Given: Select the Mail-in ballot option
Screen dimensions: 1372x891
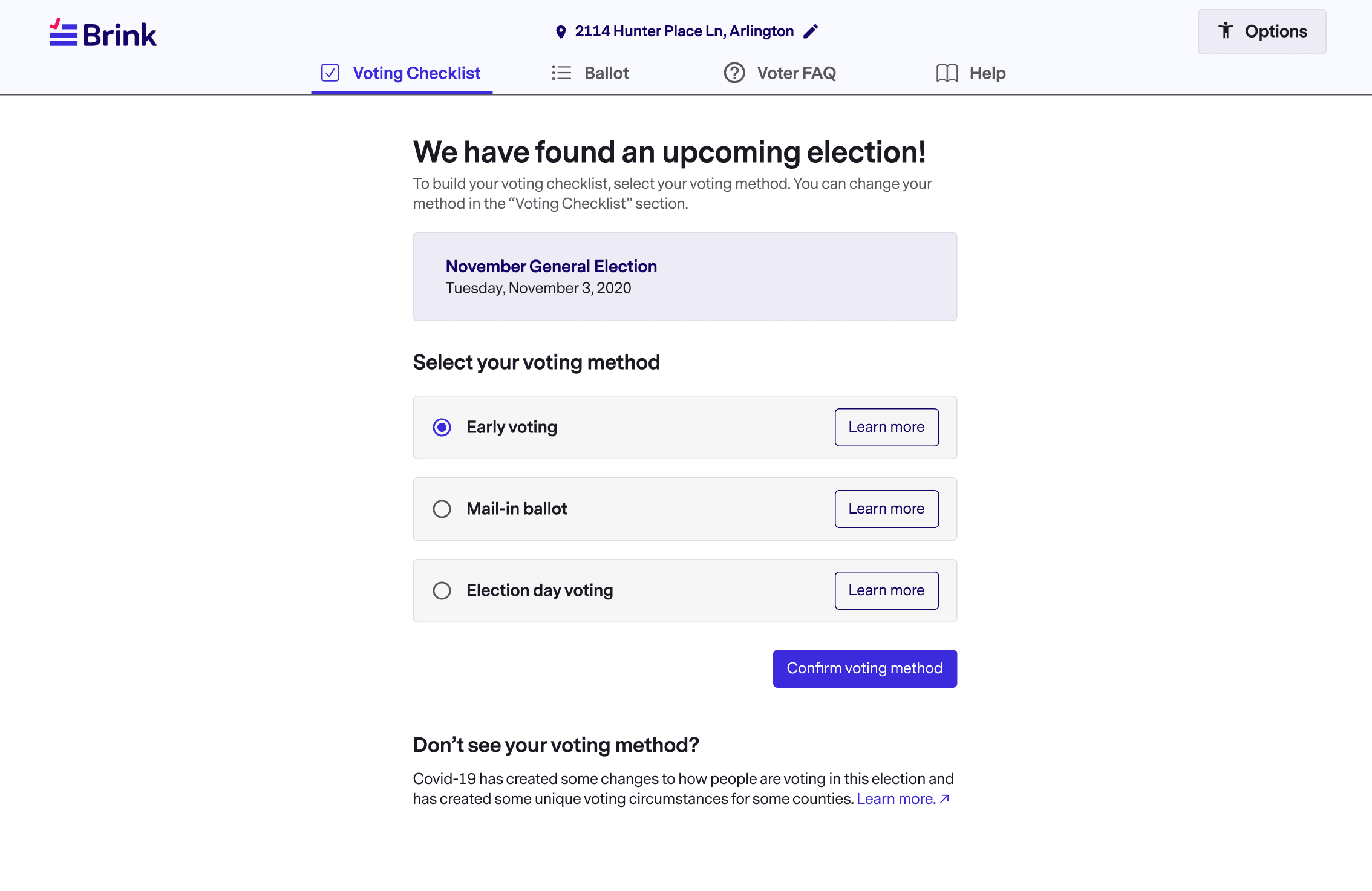Looking at the screenshot, I should click(x=442, y=509).
